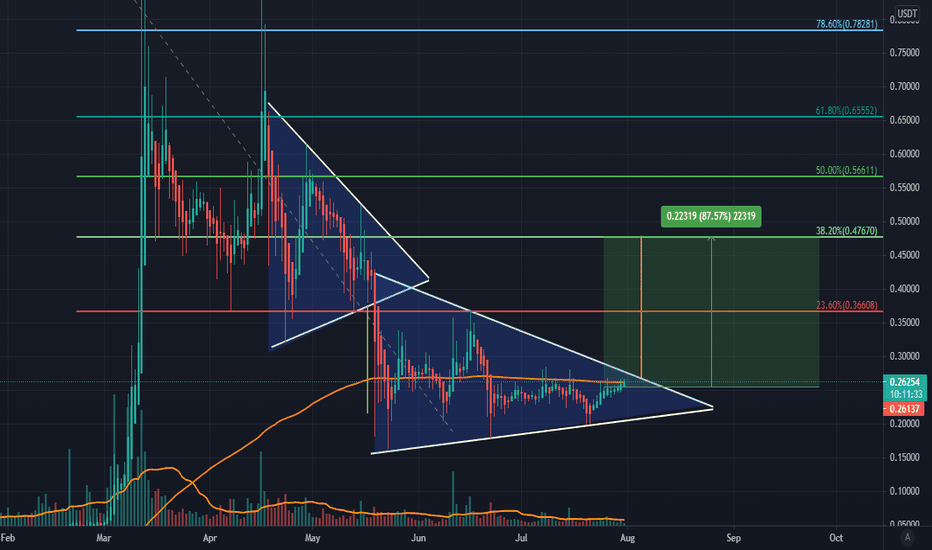This screenshot has width=932, height=550.
Task: Click the May label on time axis
Action: click(x=313, y=538)
